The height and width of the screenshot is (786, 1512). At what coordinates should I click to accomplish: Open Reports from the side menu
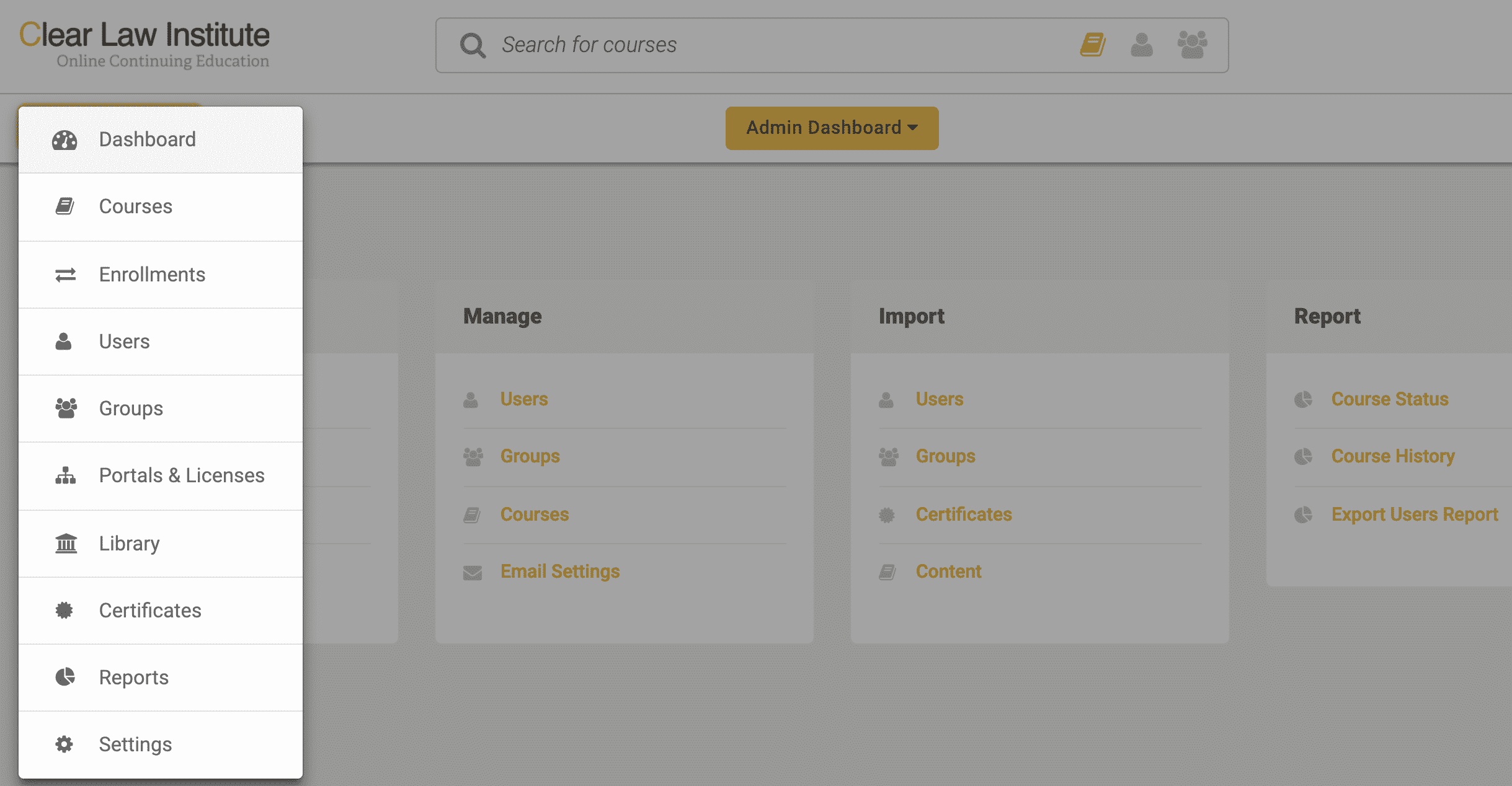point(161,678)
